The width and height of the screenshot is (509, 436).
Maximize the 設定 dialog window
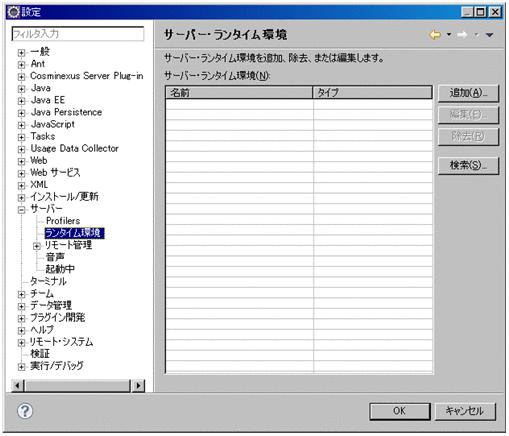pyautogui.click(x=480, y=12)
